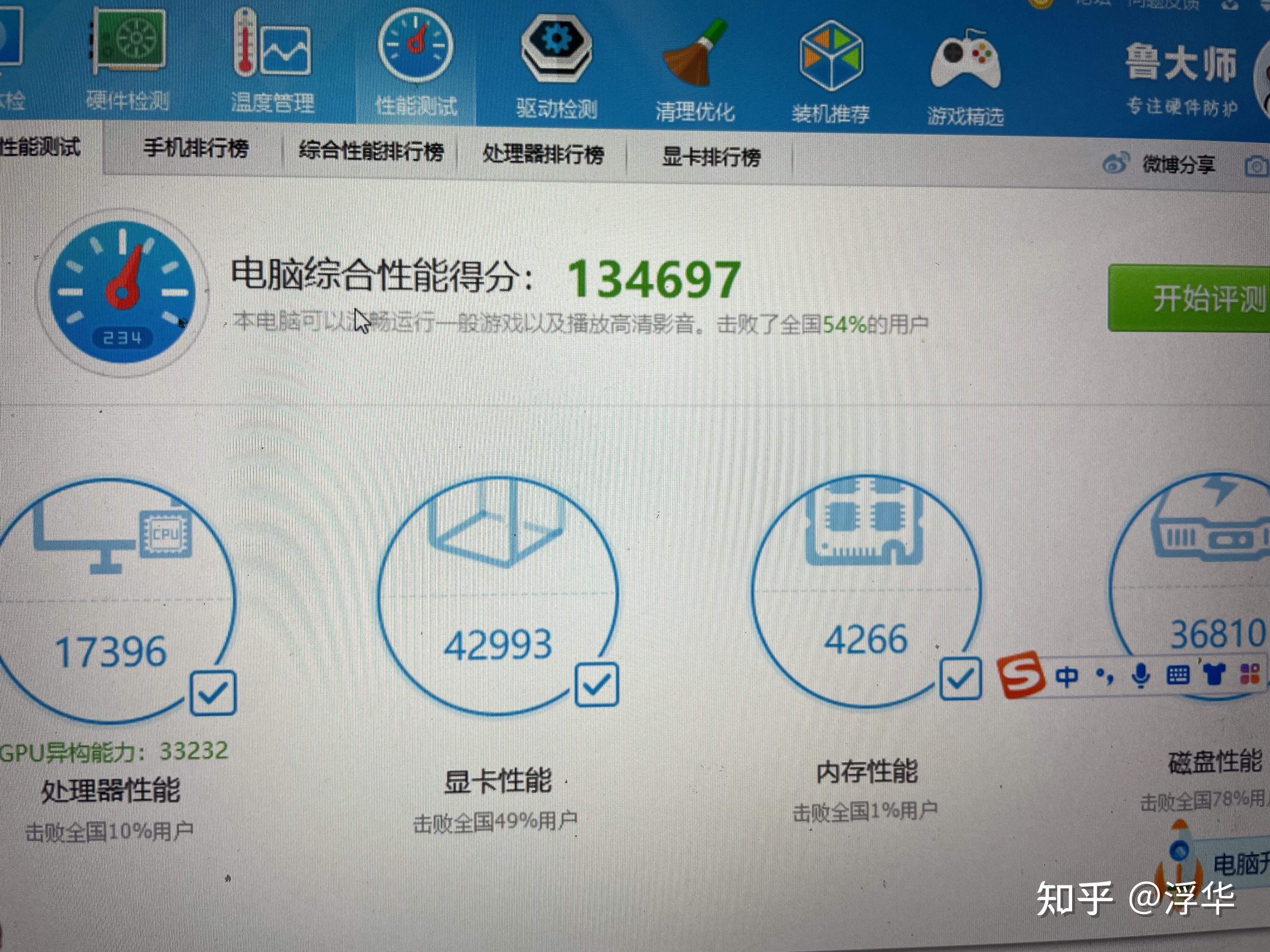Viewport: 1270px width, 952px height.
Task: Click the green 开始评测 start test button
Action: tap(1190, 298)
